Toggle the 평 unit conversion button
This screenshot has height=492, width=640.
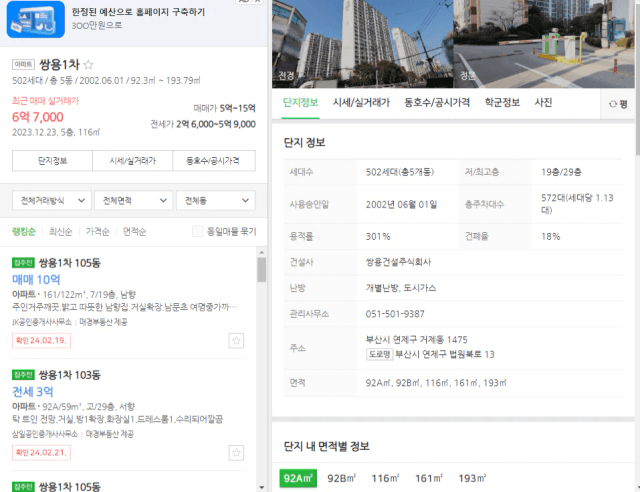618,104
